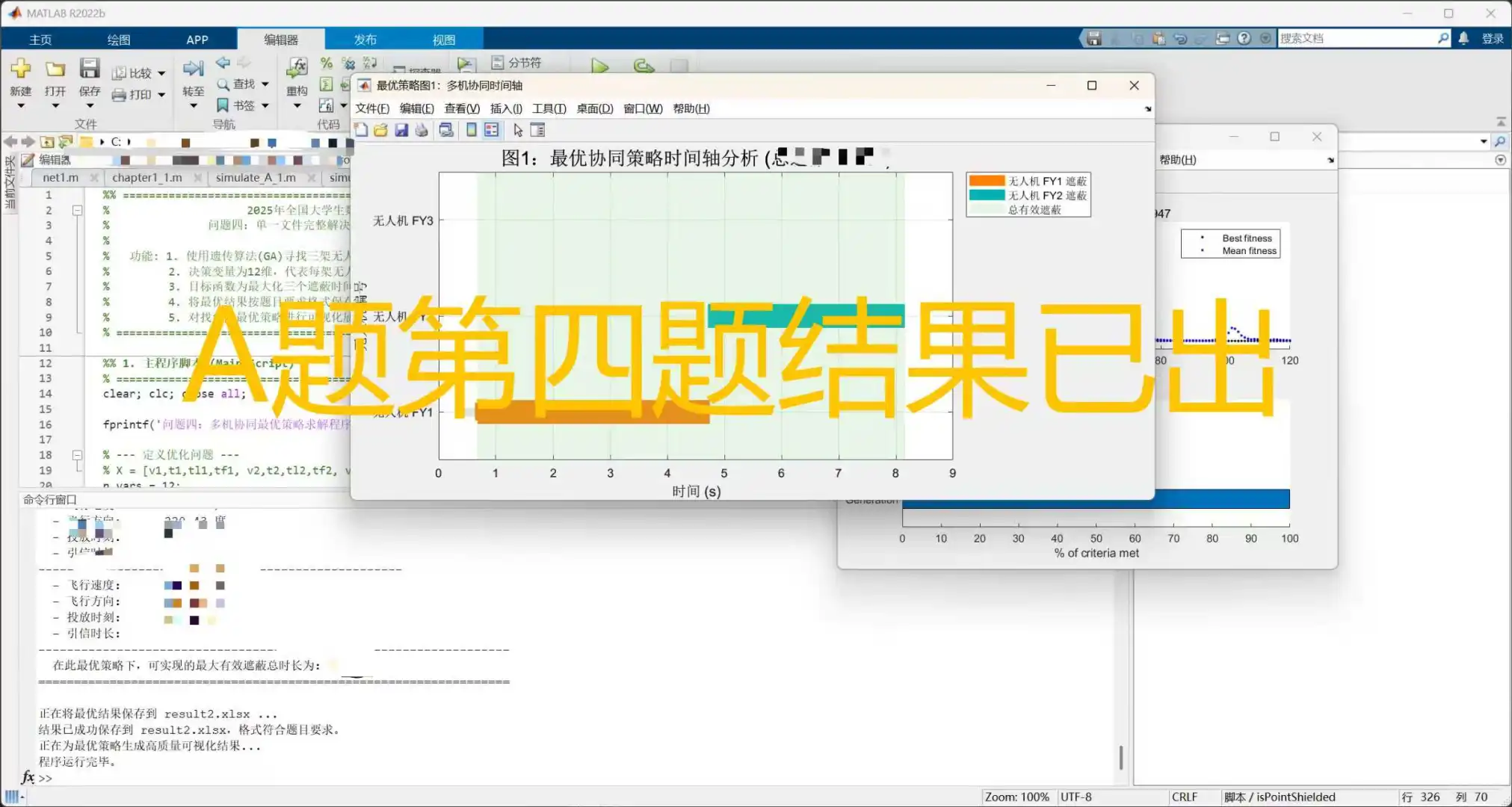
Task: Expand the 查找 find dropdown arrow
Action: [x=264, y=84]
